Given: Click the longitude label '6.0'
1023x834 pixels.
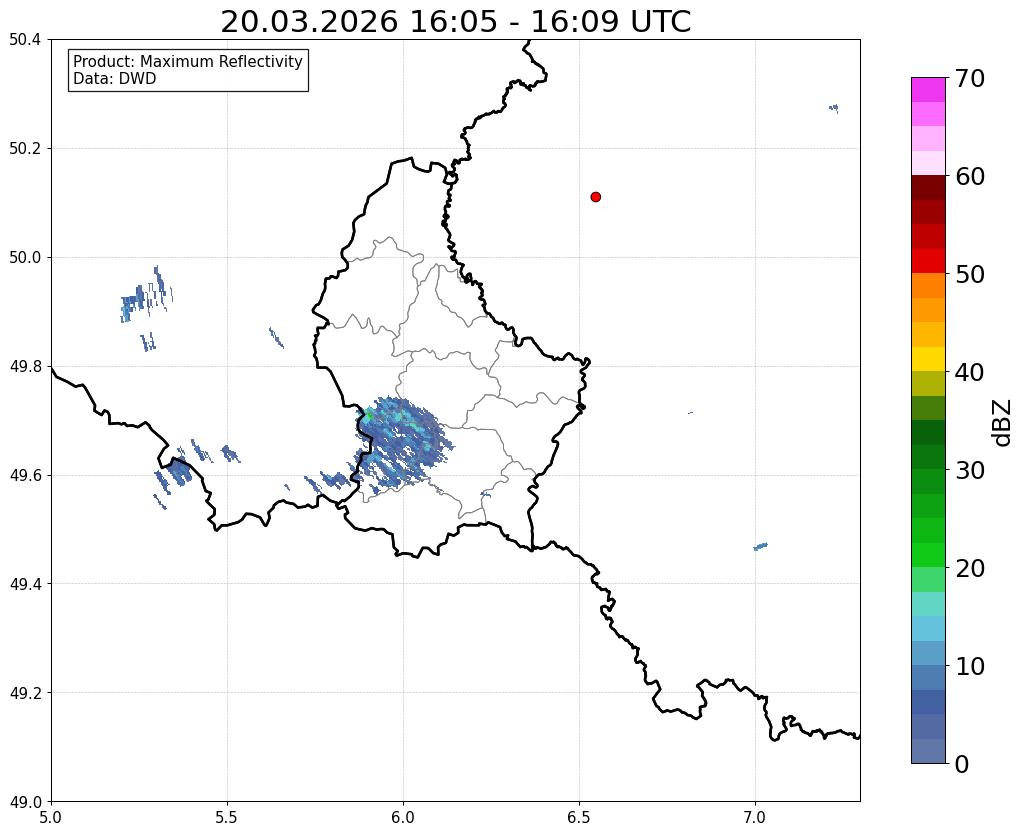Looking at the screenshot, I should pos(403,817).
